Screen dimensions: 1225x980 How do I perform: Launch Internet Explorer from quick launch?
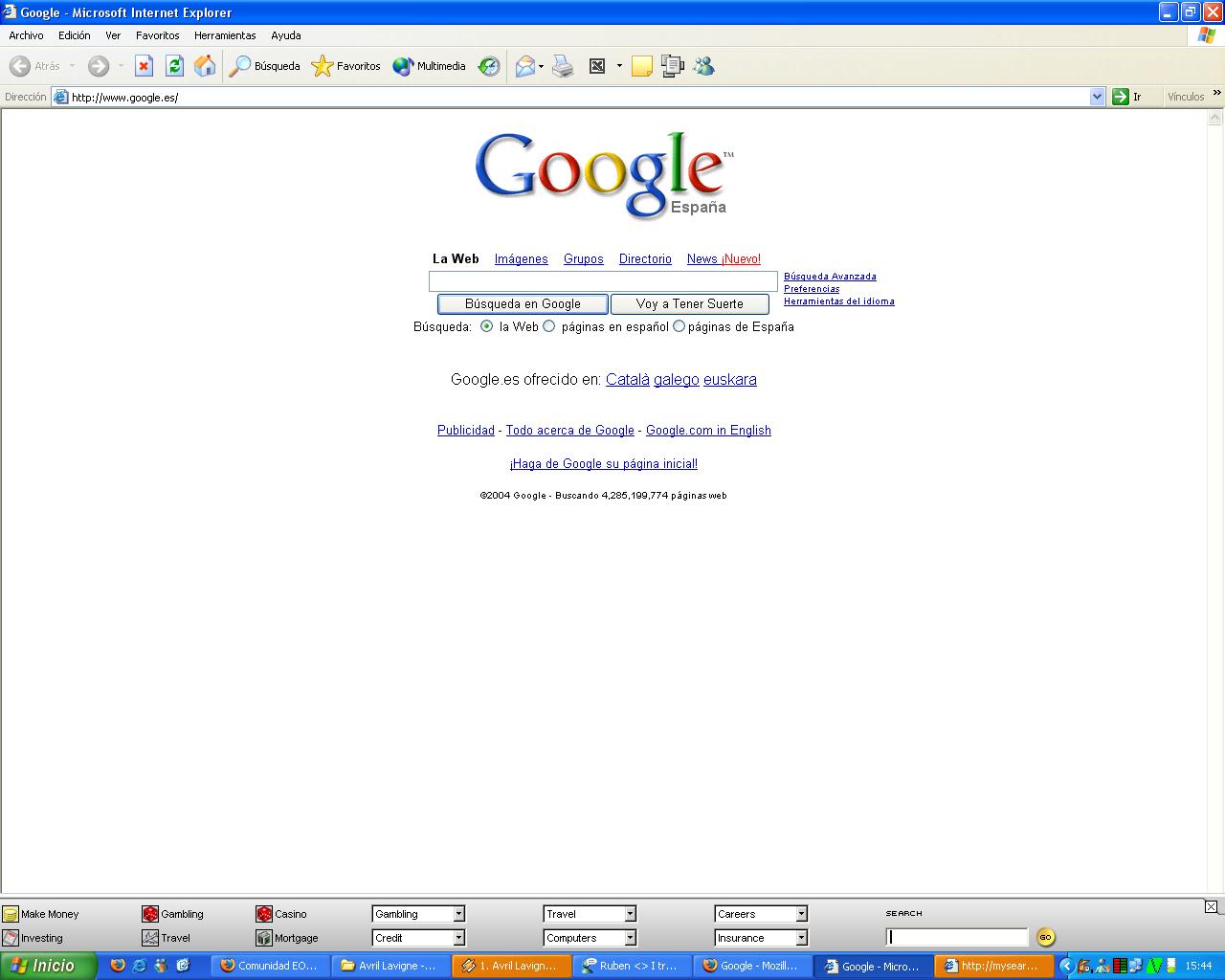140,966
